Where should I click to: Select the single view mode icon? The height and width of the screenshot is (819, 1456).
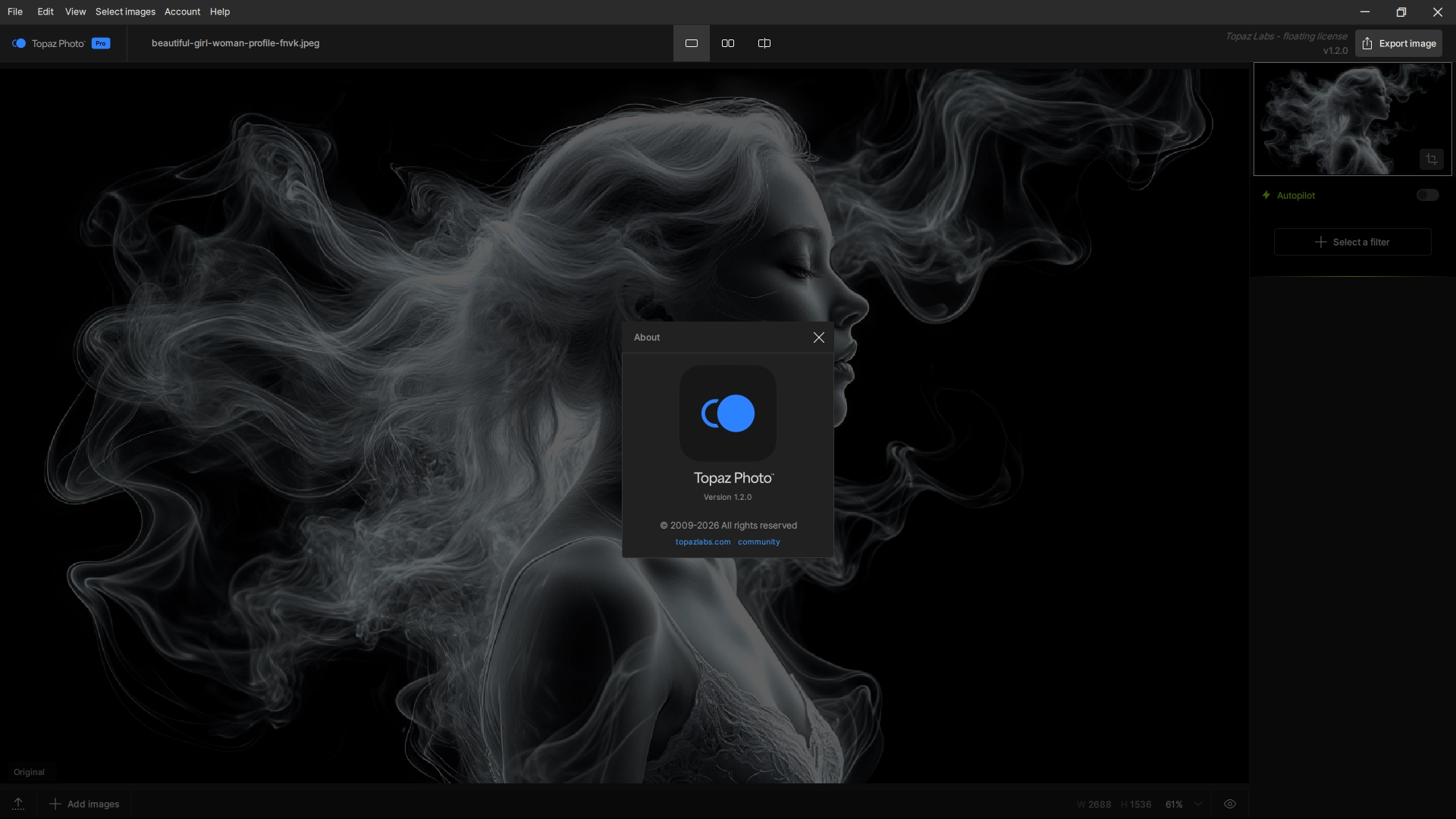[x=691, y=43]
